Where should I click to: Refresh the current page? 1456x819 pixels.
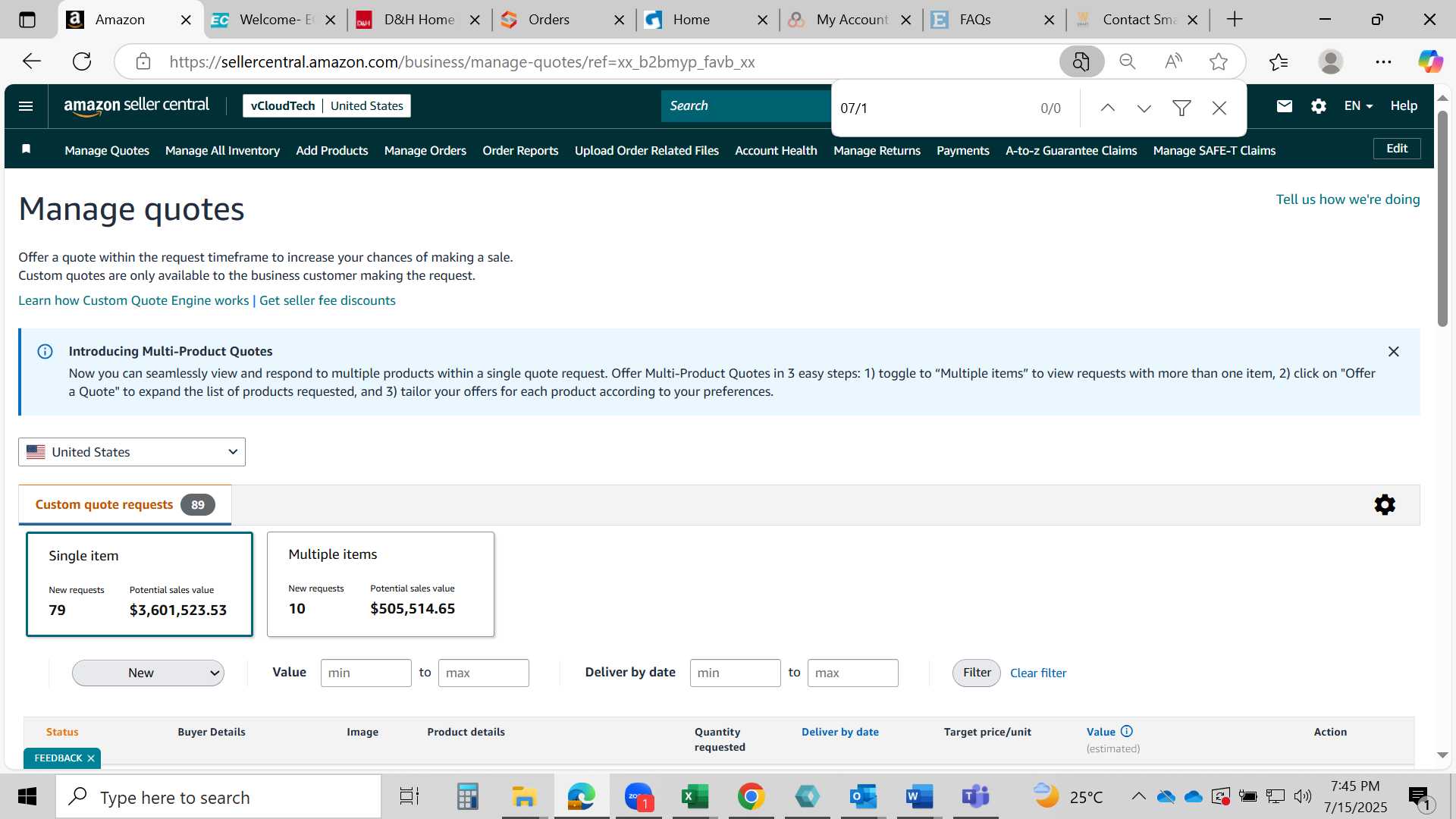tap(82, 61)
